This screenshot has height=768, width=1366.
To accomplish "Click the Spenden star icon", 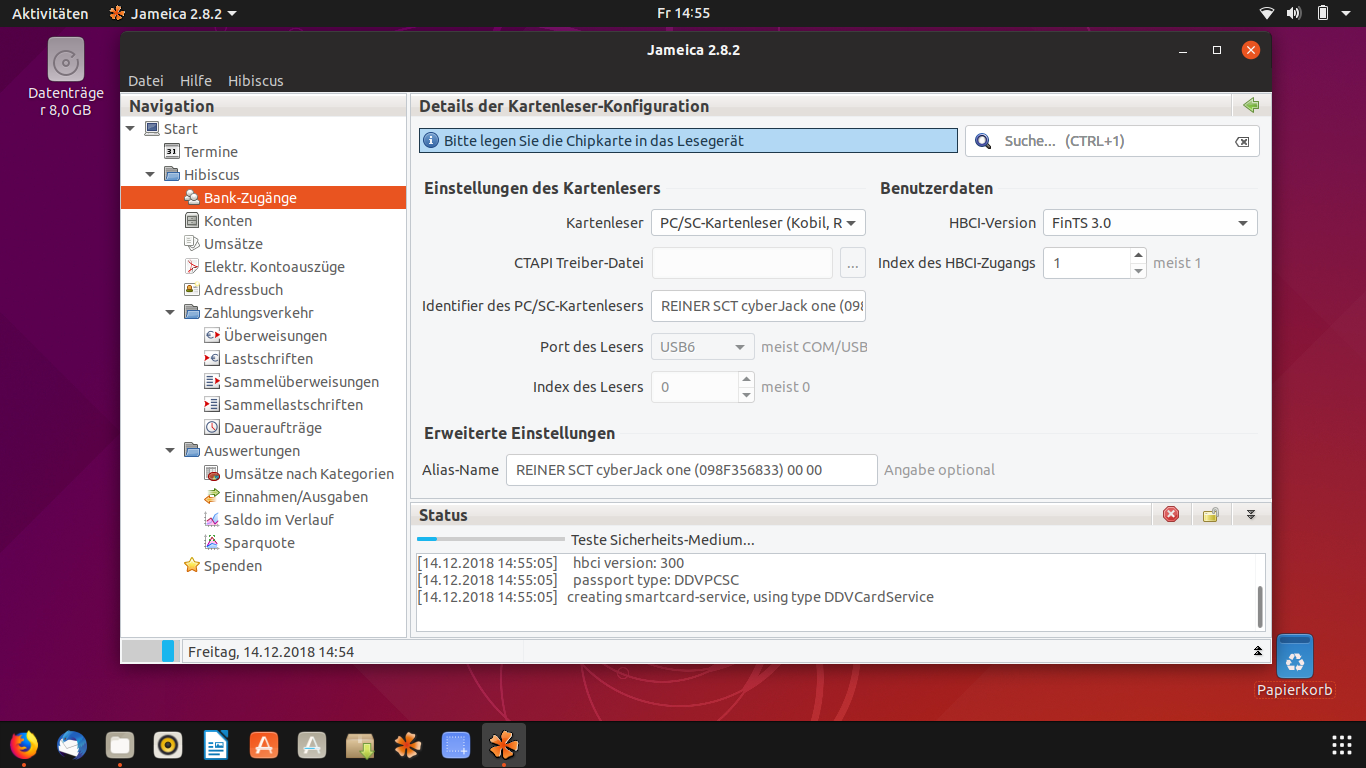I will 192,565.
